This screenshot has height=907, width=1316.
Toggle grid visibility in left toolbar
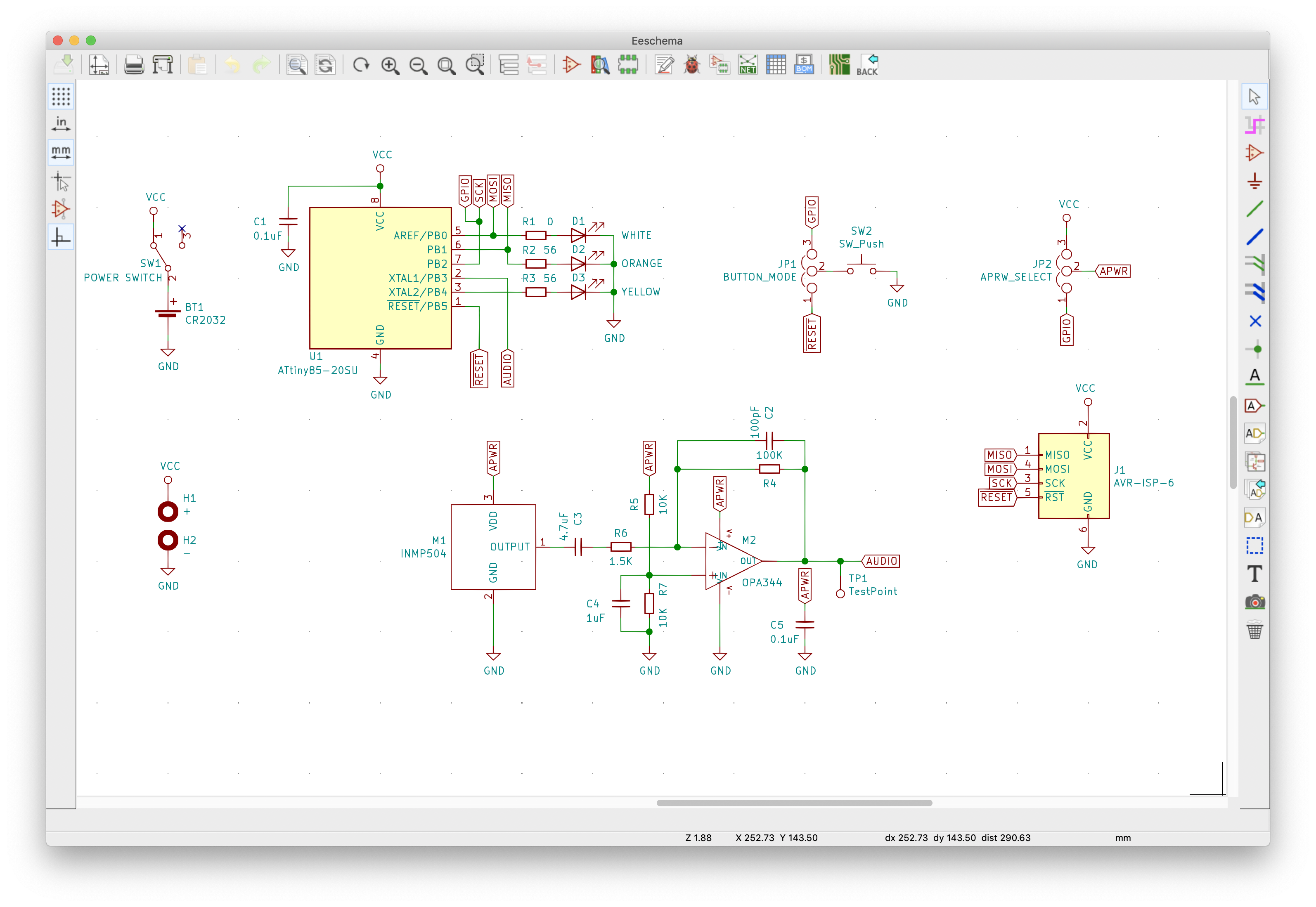(x=61, y=97)
